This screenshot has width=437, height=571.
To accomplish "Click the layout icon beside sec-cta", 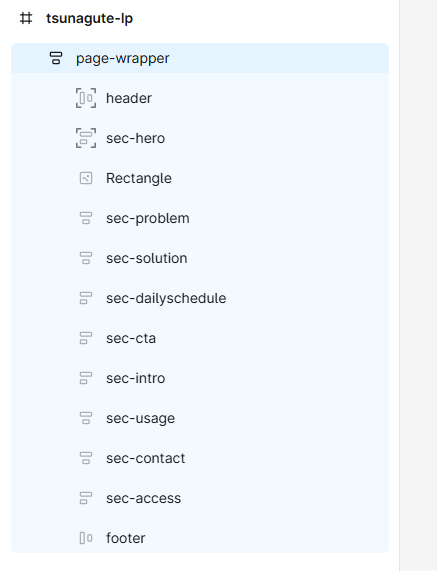I will coord(86,338).
